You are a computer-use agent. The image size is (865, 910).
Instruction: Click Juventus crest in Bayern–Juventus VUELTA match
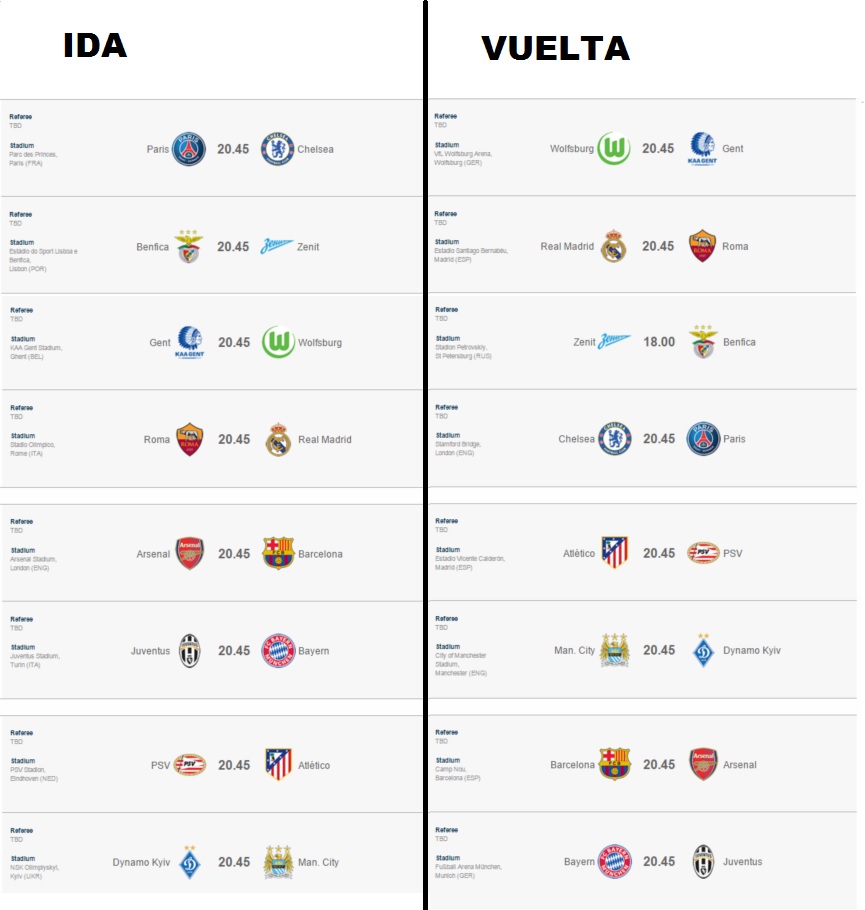(703, 862)
